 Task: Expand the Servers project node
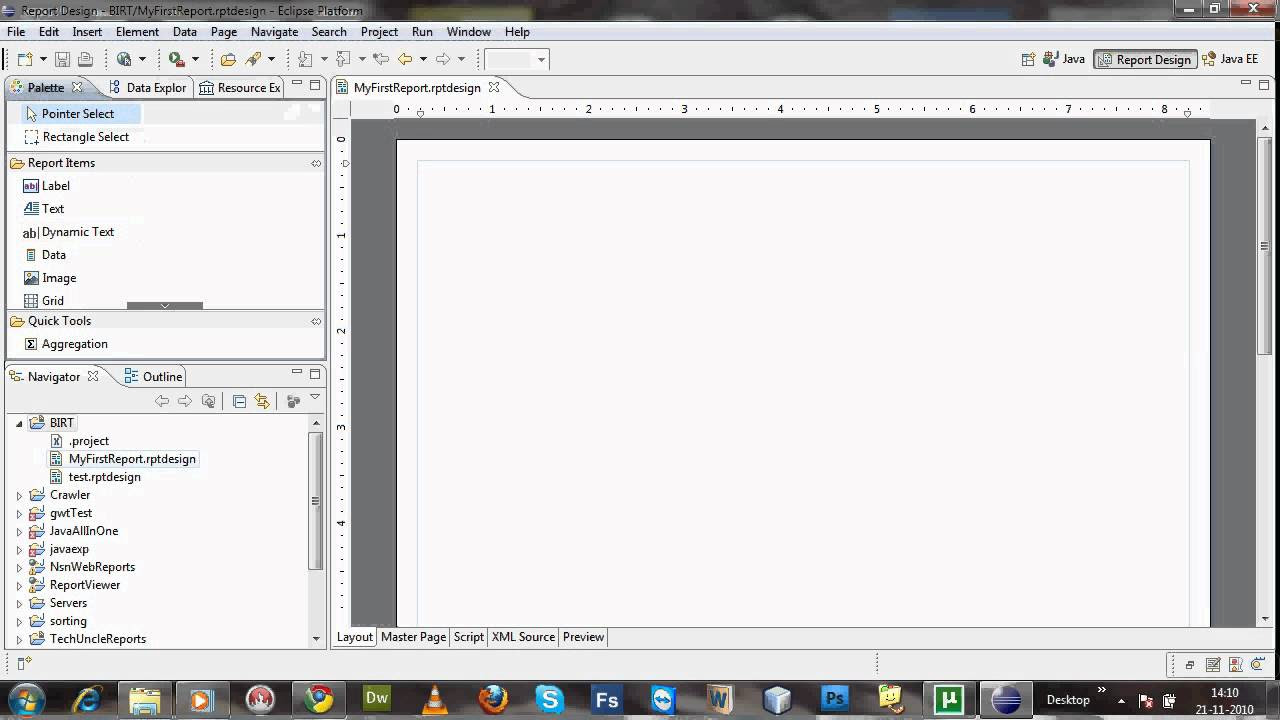18,603
